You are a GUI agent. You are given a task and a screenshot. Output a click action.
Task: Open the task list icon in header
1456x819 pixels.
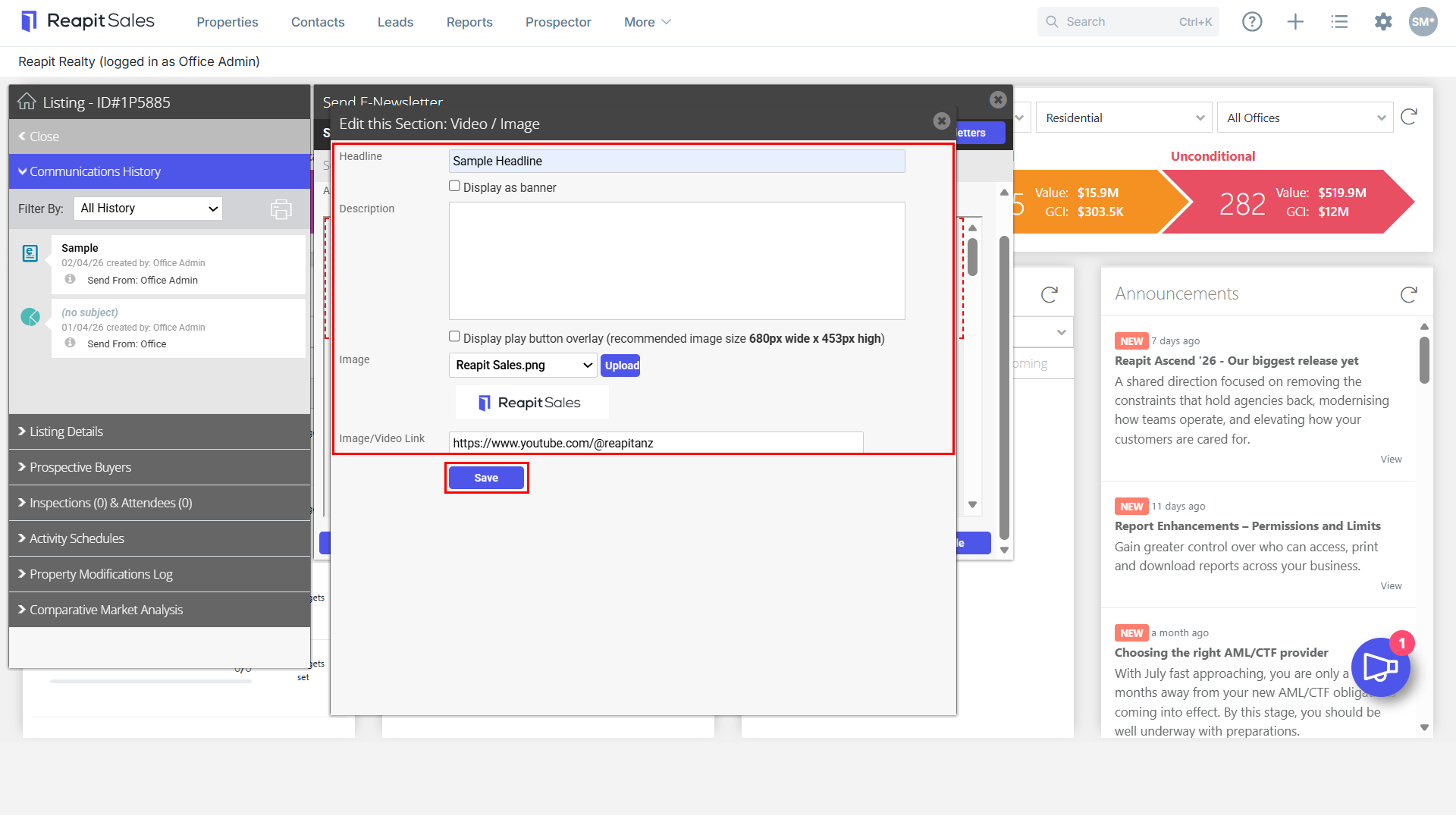(1339, 22)
